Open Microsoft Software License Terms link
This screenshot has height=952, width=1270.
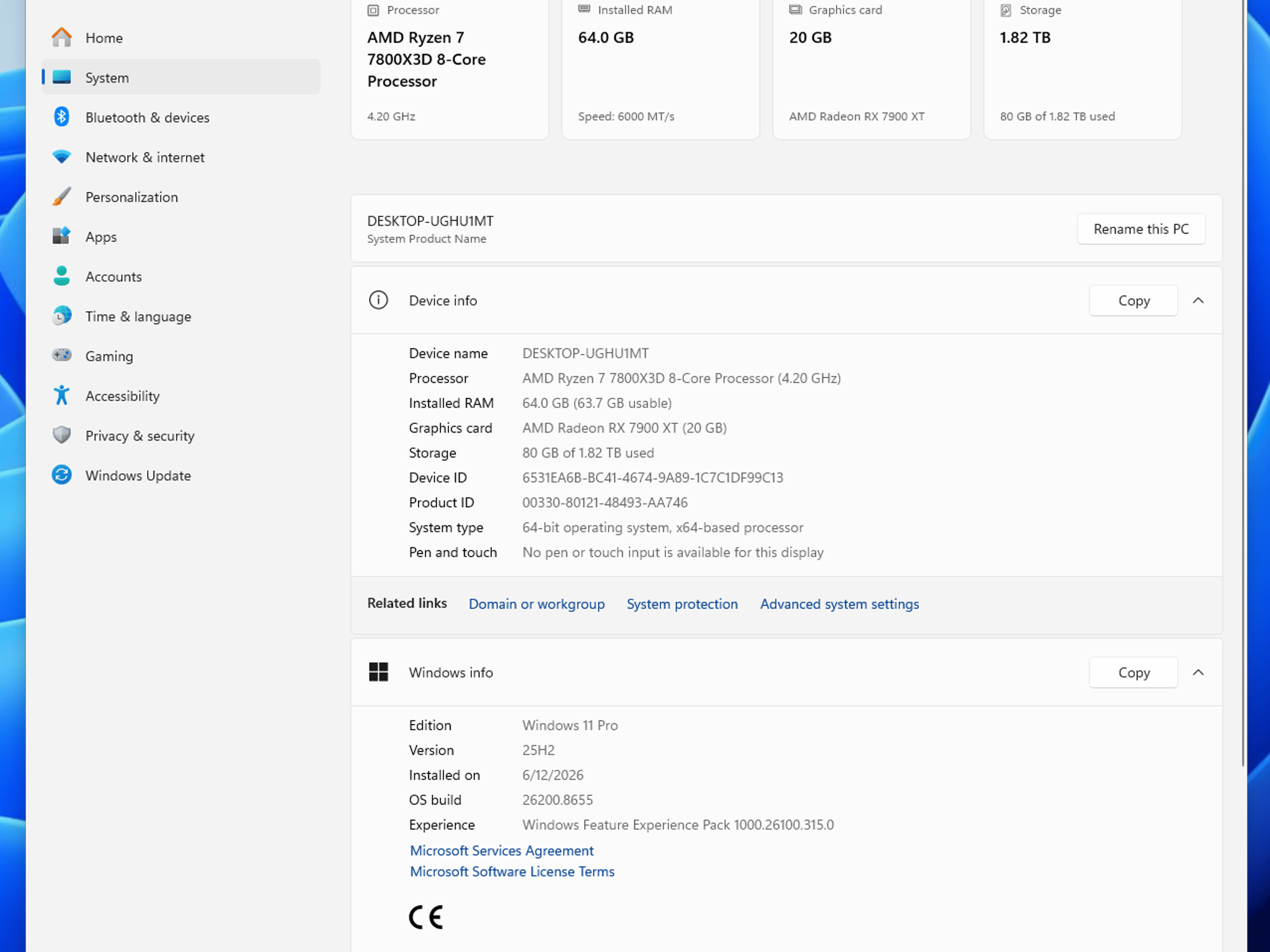tap(512, 871)
